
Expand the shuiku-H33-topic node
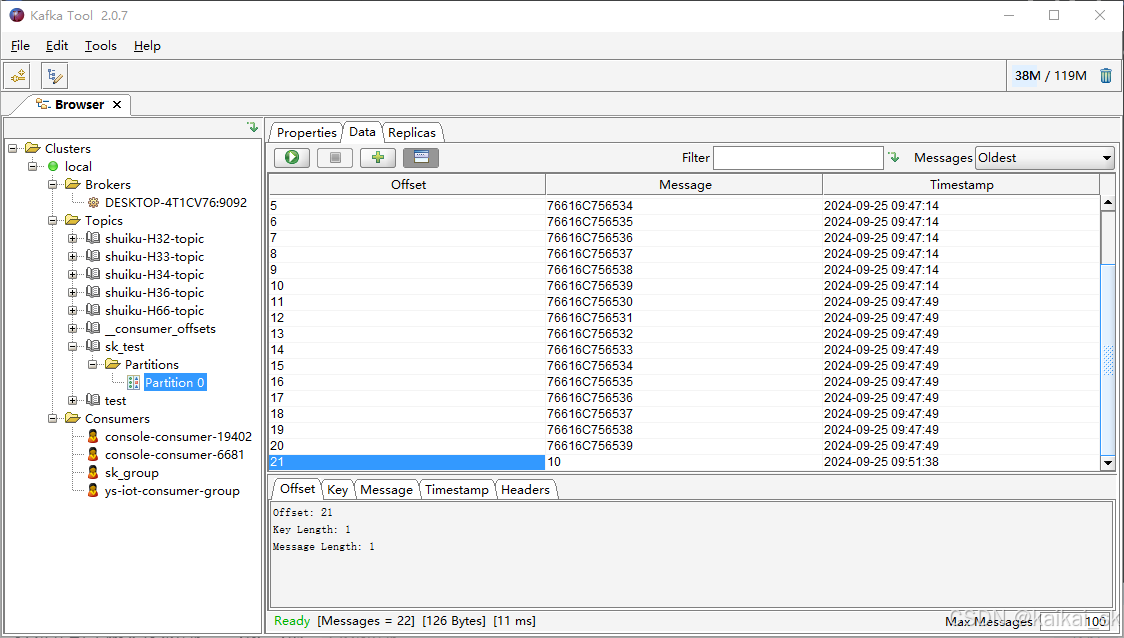(x=73, y=257)
